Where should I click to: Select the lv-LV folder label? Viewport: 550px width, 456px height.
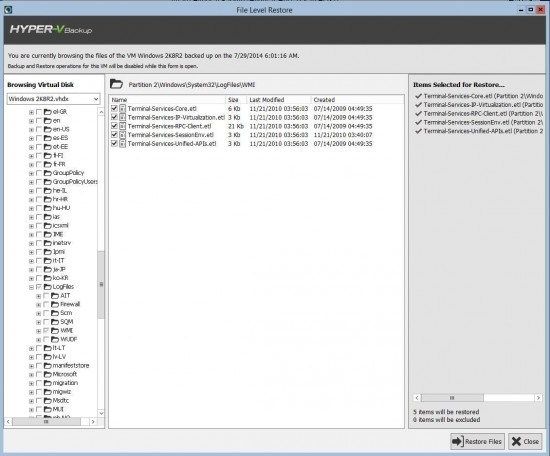pyautogui.click(x=59, y=357)
